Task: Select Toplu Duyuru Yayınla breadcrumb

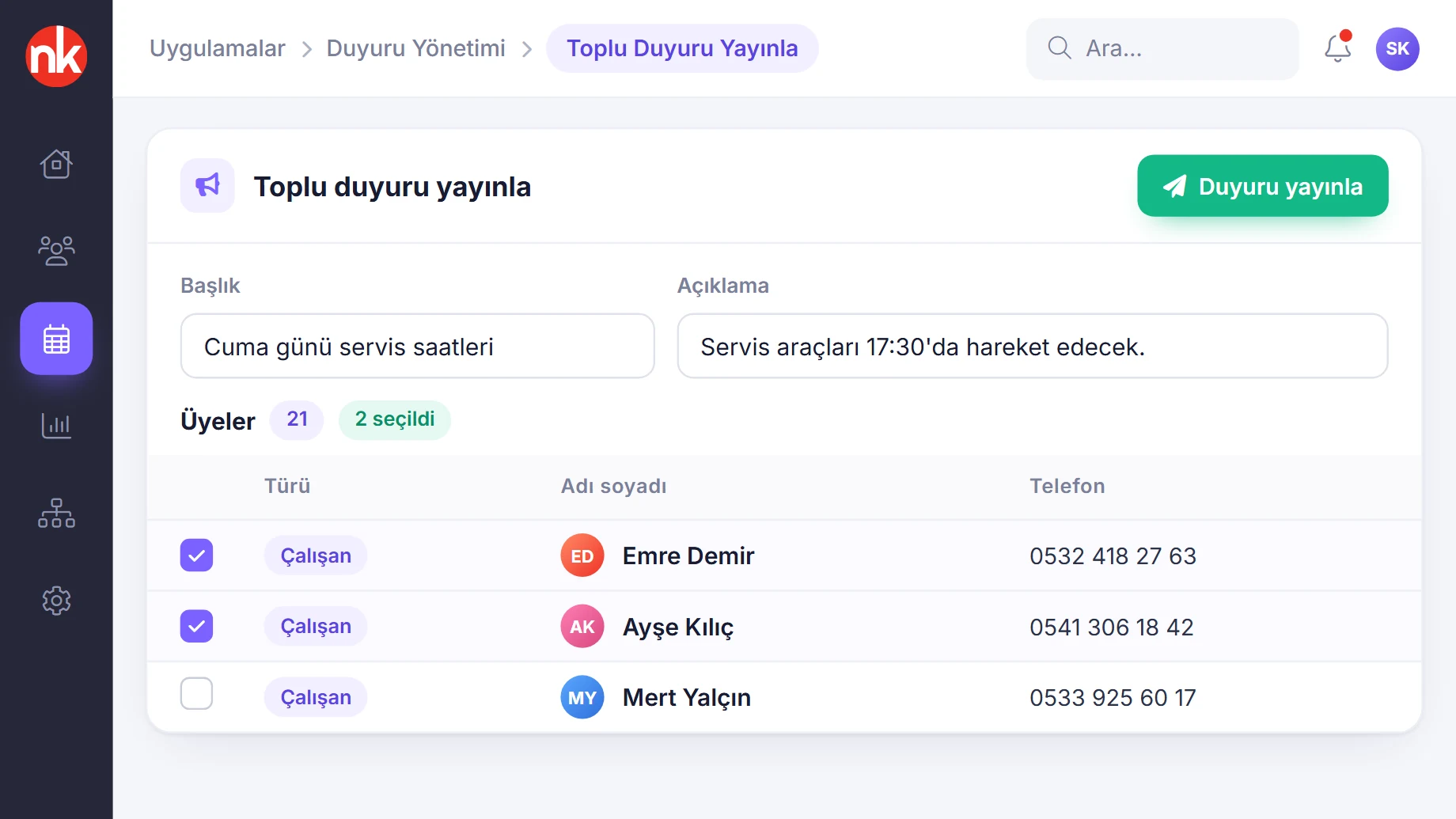Action: coord(682,48)
